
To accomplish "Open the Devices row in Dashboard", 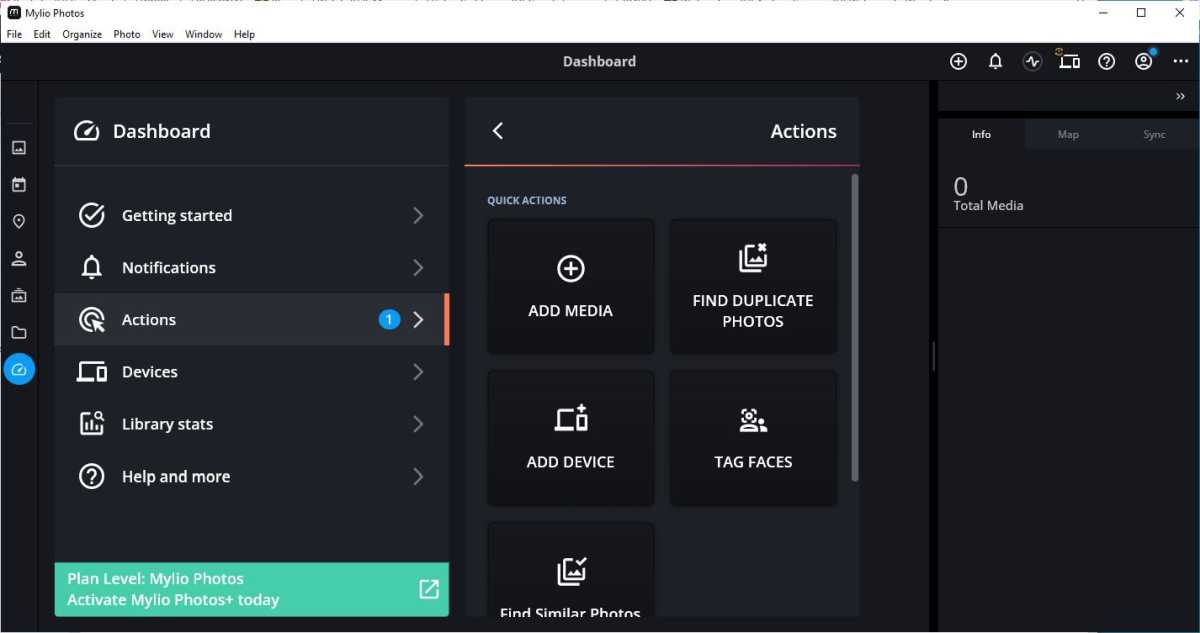I will click(x=251, y=372).
